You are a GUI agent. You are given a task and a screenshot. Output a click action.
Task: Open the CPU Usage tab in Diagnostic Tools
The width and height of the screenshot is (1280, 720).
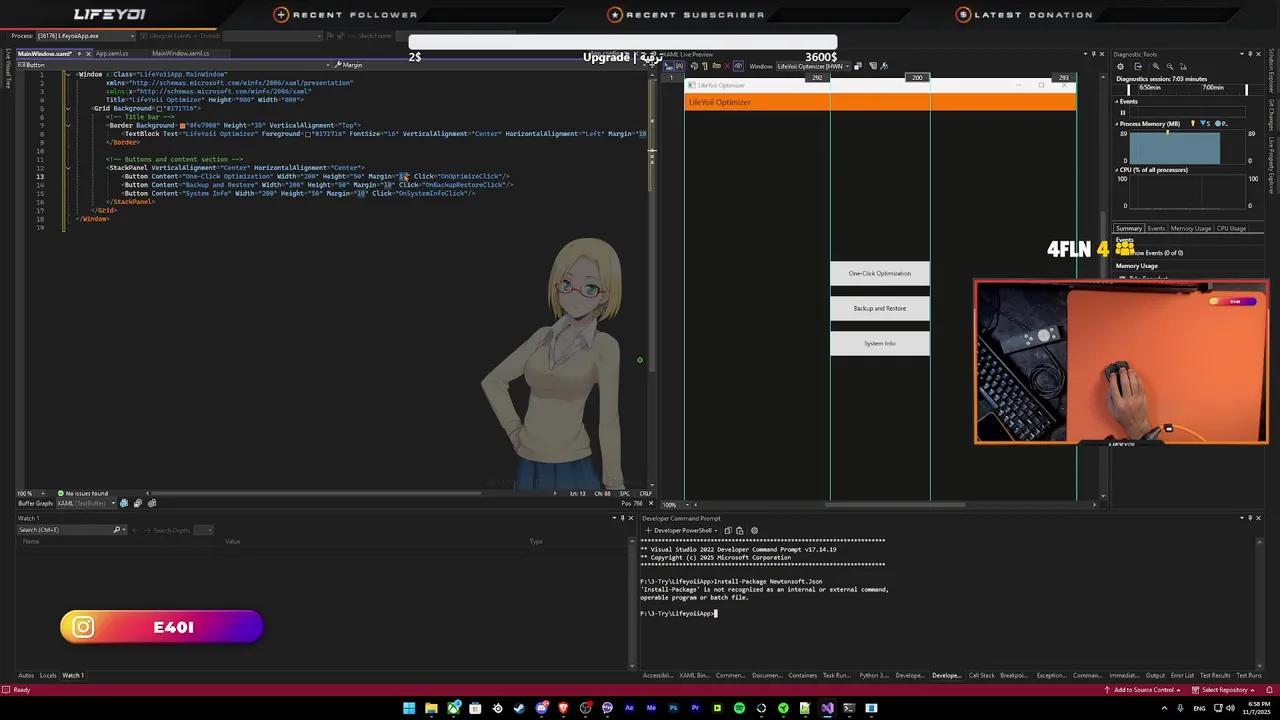[1231, 228]
